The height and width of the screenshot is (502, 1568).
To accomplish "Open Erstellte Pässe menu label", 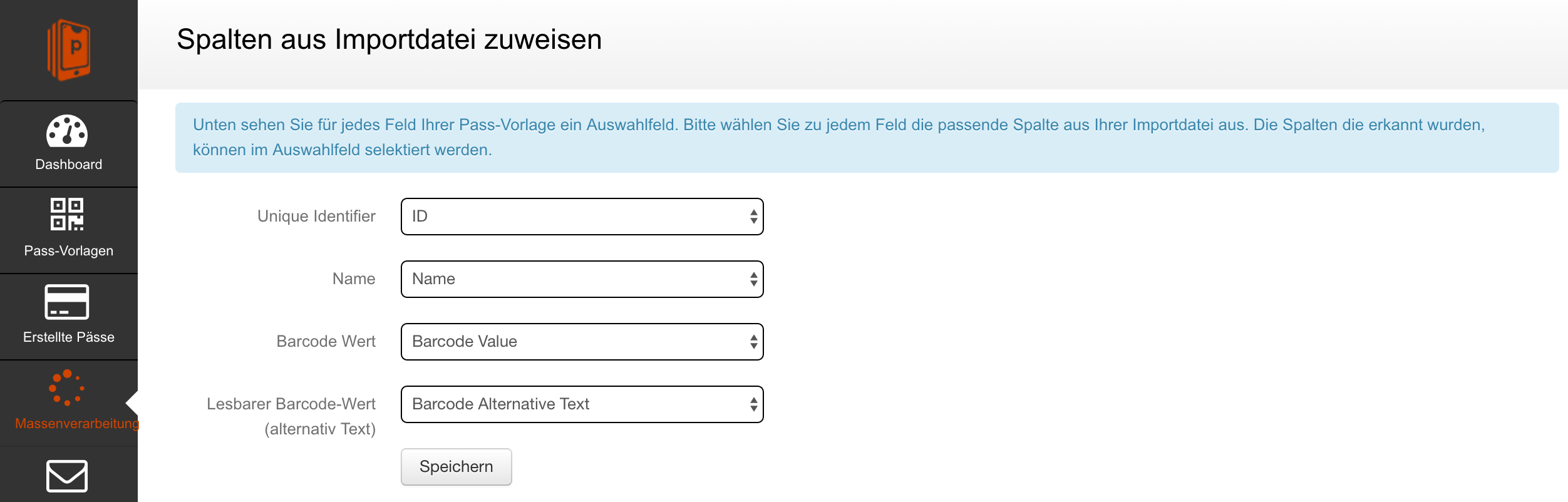I will click(x=69, y=337).
